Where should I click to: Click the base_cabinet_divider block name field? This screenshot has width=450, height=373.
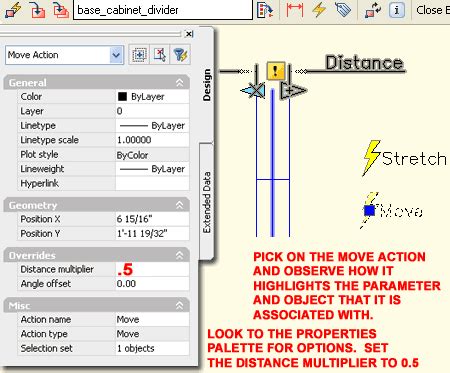(x=163, y=10)
